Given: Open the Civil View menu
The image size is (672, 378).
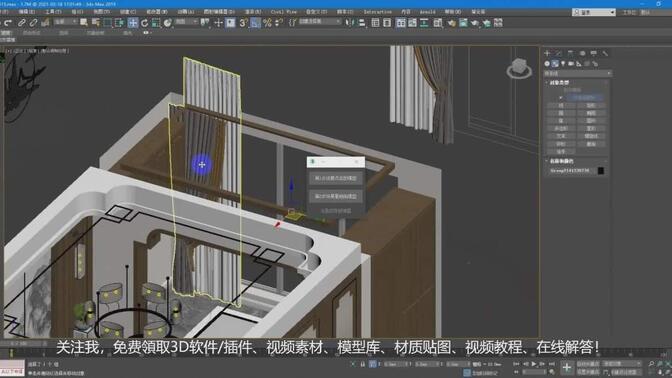Looking at the screenshot, I should click(x=283, y=12).
